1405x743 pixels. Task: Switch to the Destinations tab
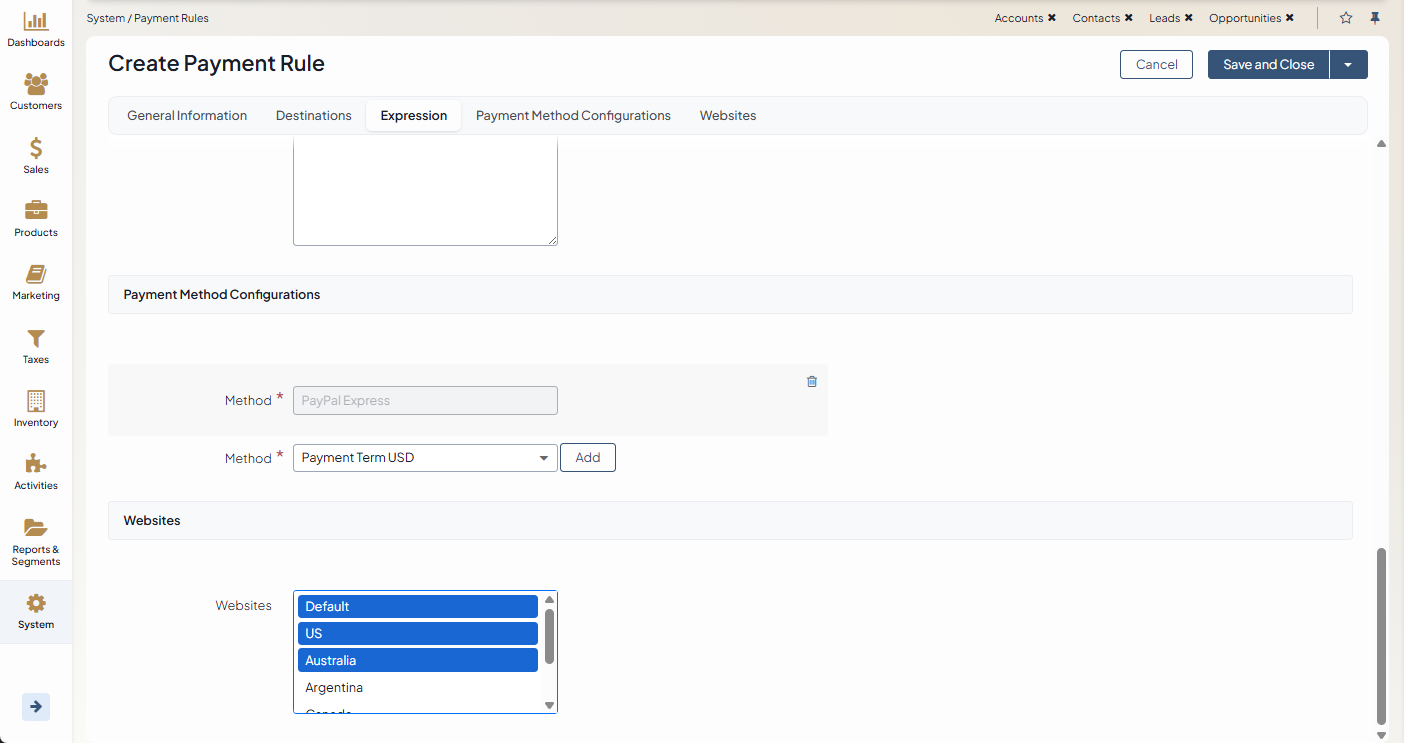click(x=314, y=116)
